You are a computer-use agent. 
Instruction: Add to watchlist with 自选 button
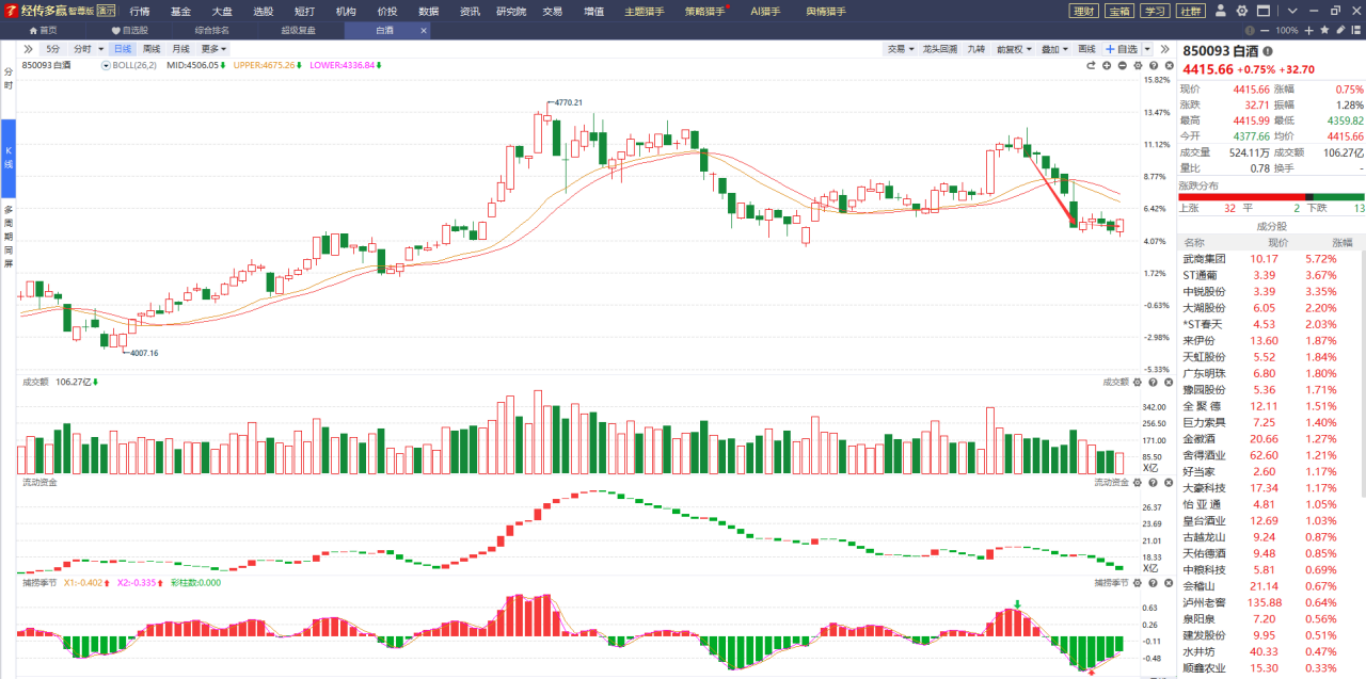coord(1122,49)
